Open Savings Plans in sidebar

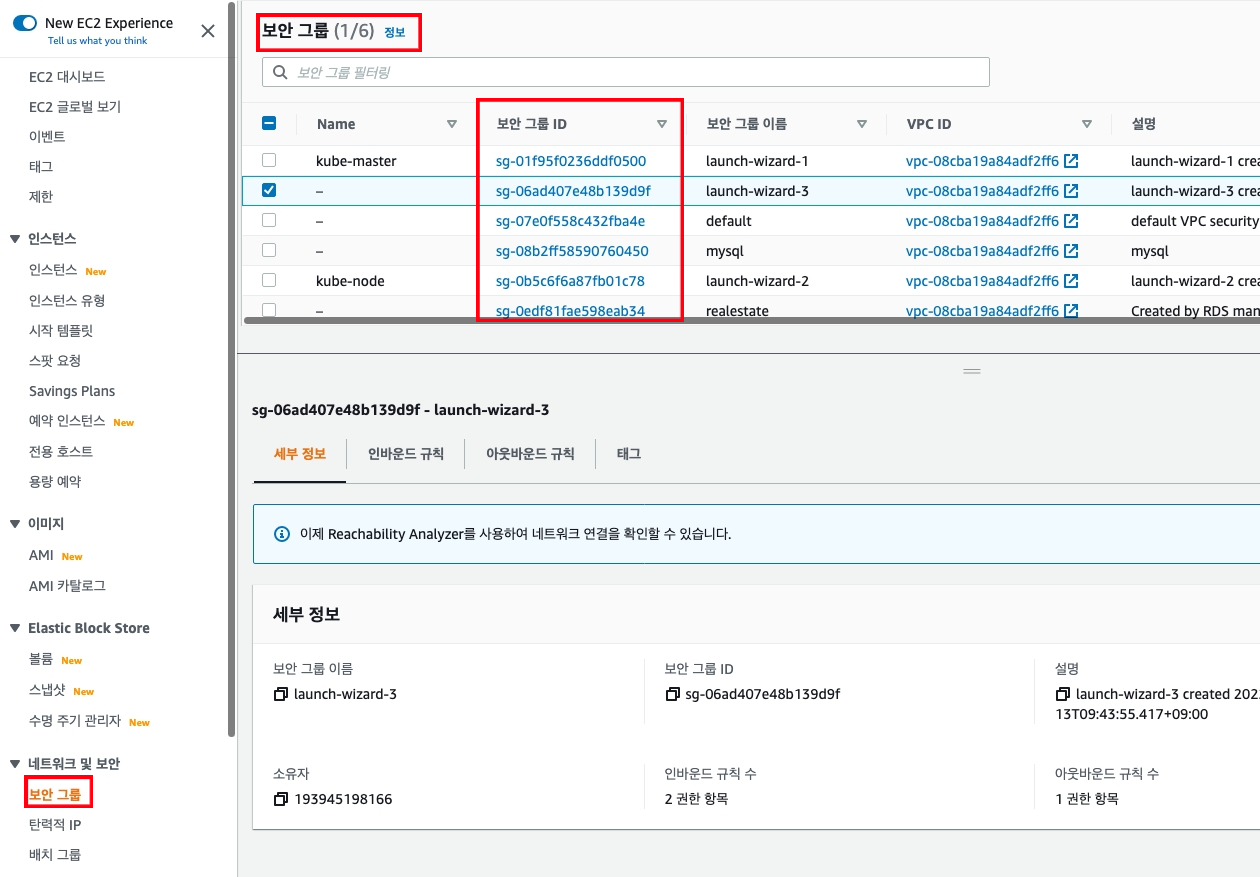pos(72,391)
